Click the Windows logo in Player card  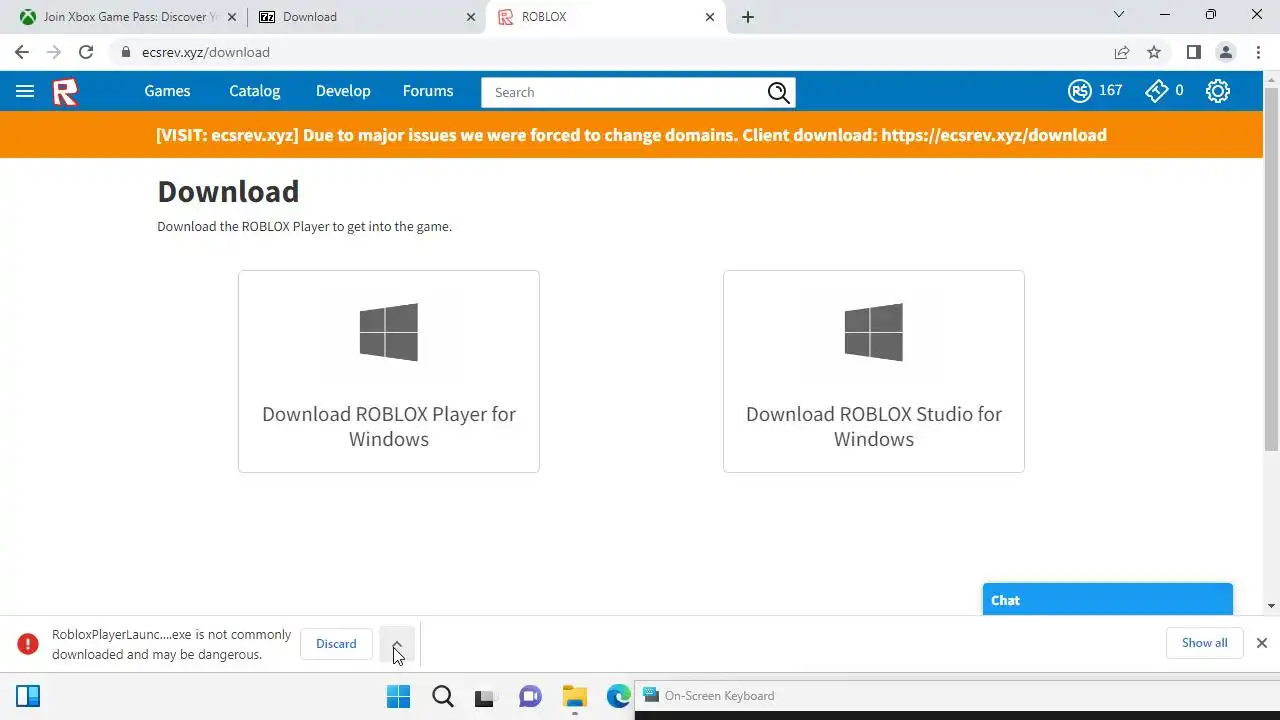point(389,332)
